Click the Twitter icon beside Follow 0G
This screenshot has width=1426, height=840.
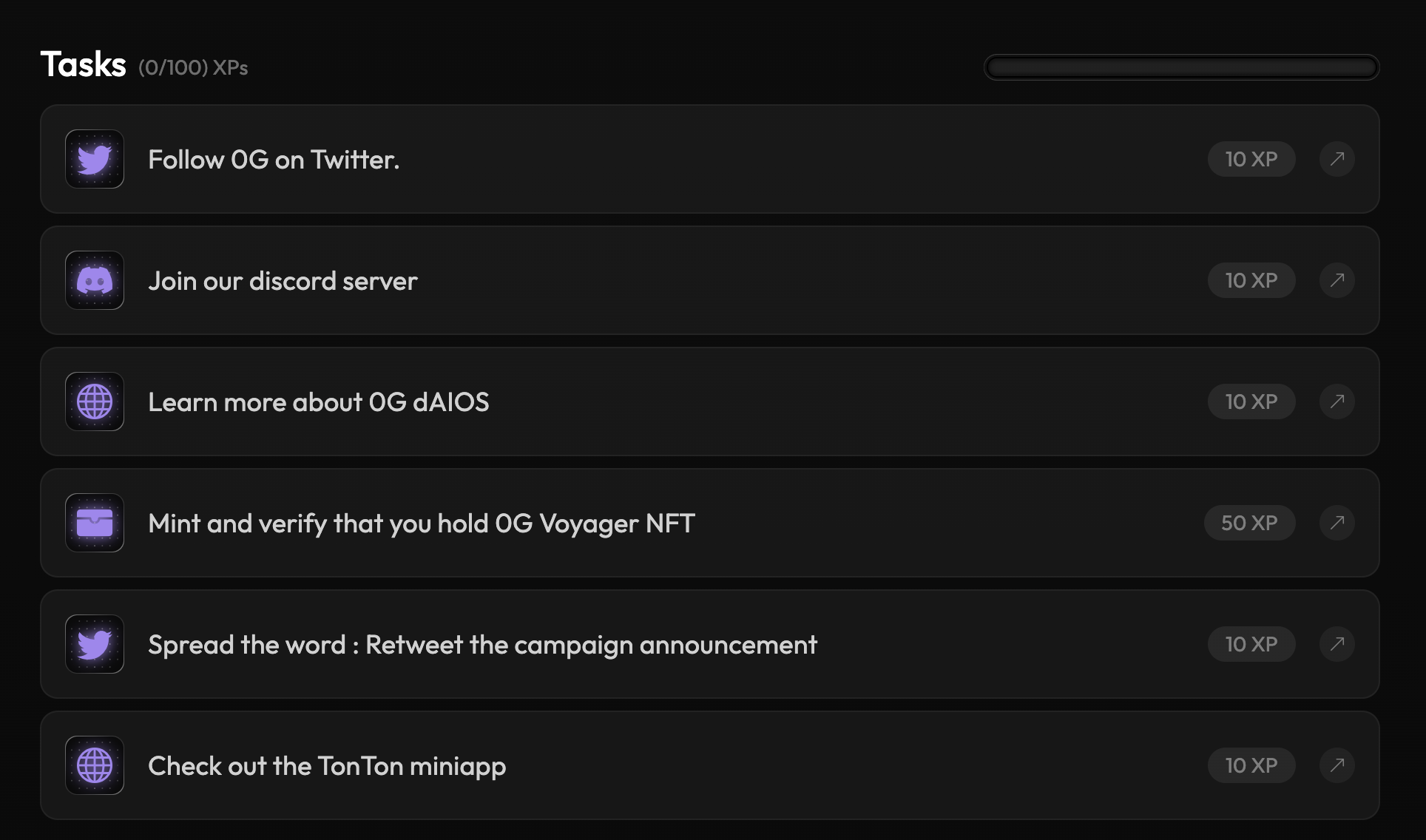tap(95, 159)
